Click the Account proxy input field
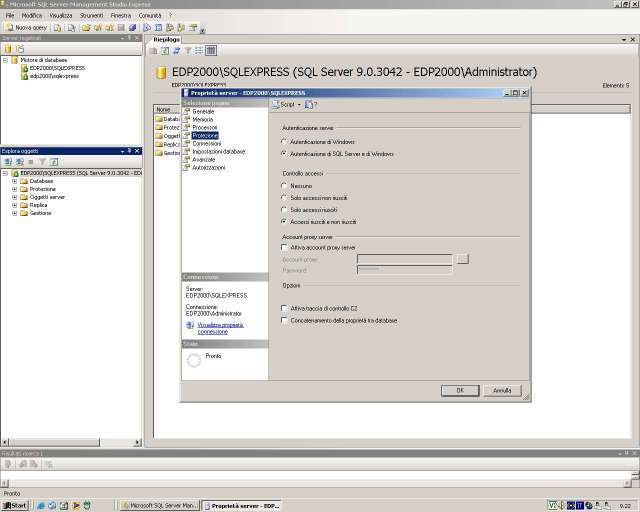Viewport: 640px width, 512px height. click(404, 259)
